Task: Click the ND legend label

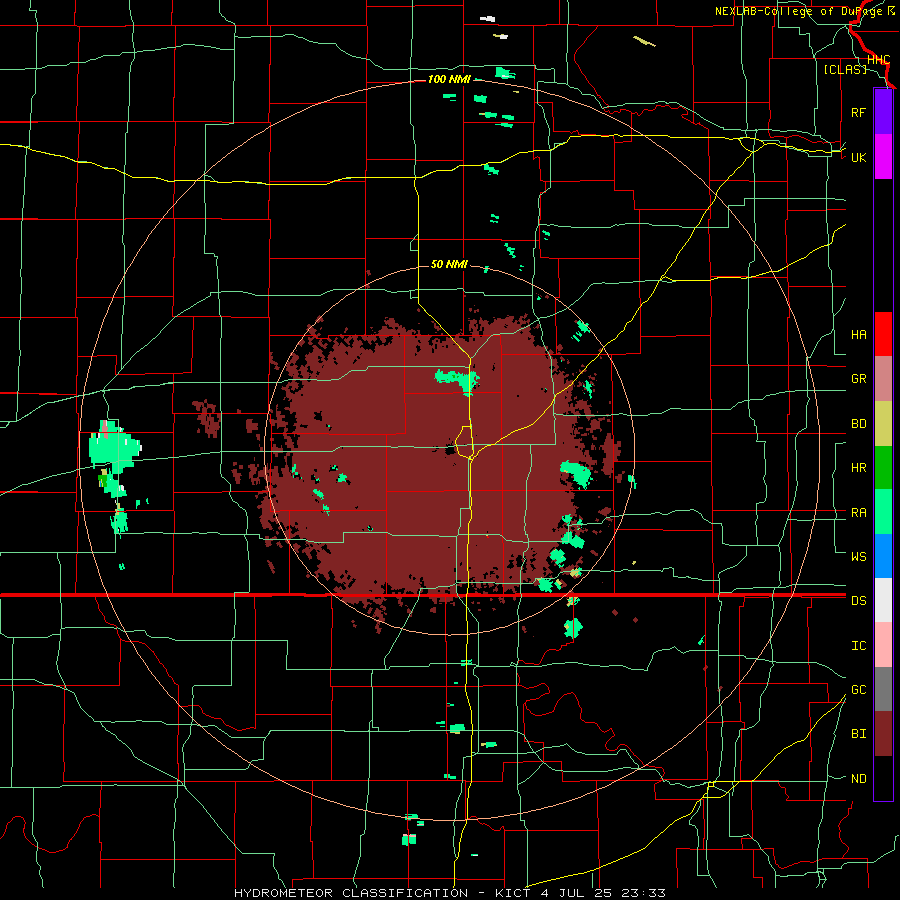Action: [858, 778]
